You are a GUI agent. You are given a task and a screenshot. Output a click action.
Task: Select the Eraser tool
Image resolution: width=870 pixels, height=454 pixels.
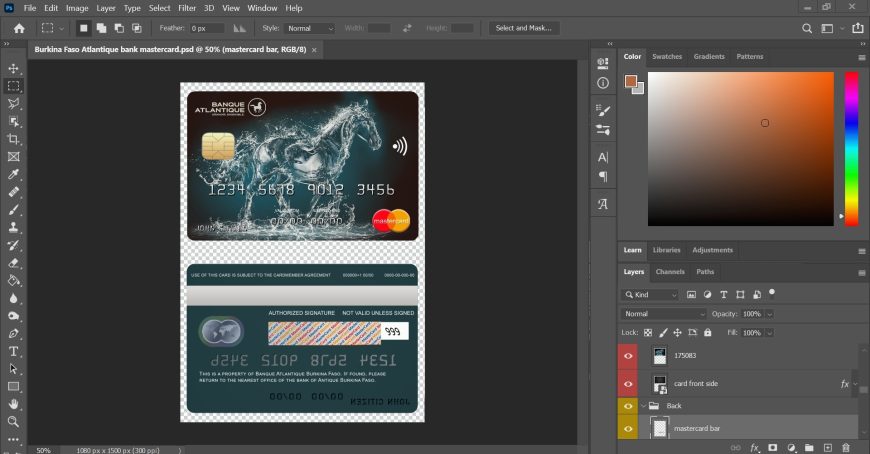click(x=13, y=263)
